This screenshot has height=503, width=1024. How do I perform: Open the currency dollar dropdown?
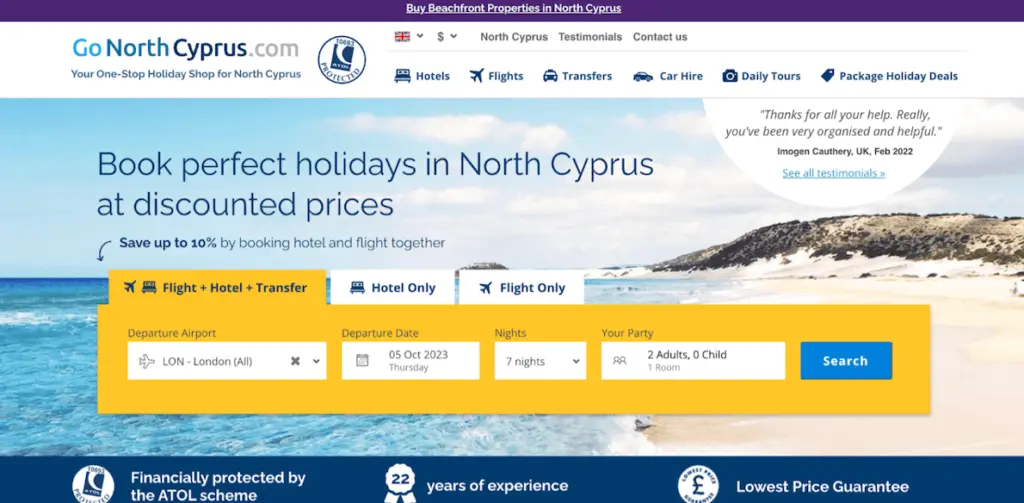(x=447, y=37)
